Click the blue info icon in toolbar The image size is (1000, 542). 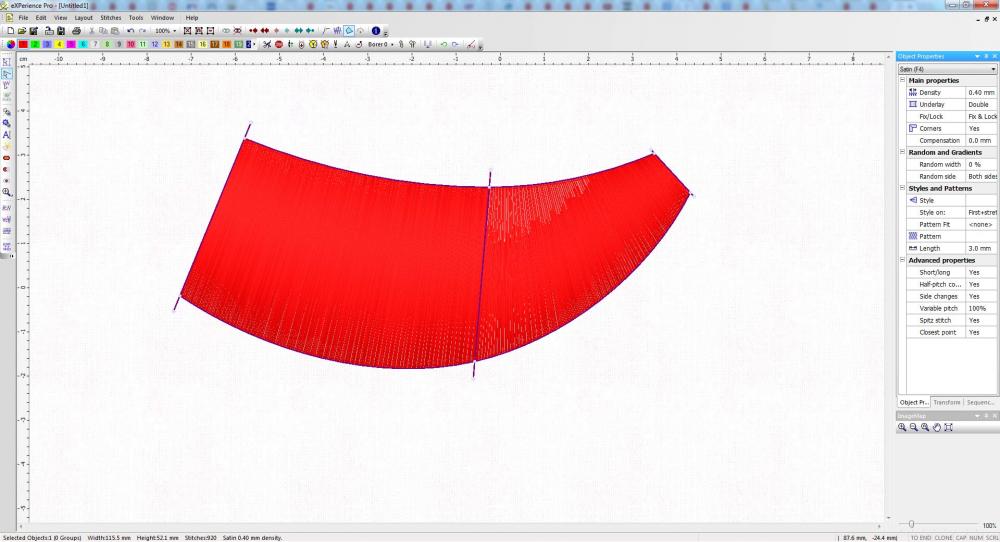point(375,31)
